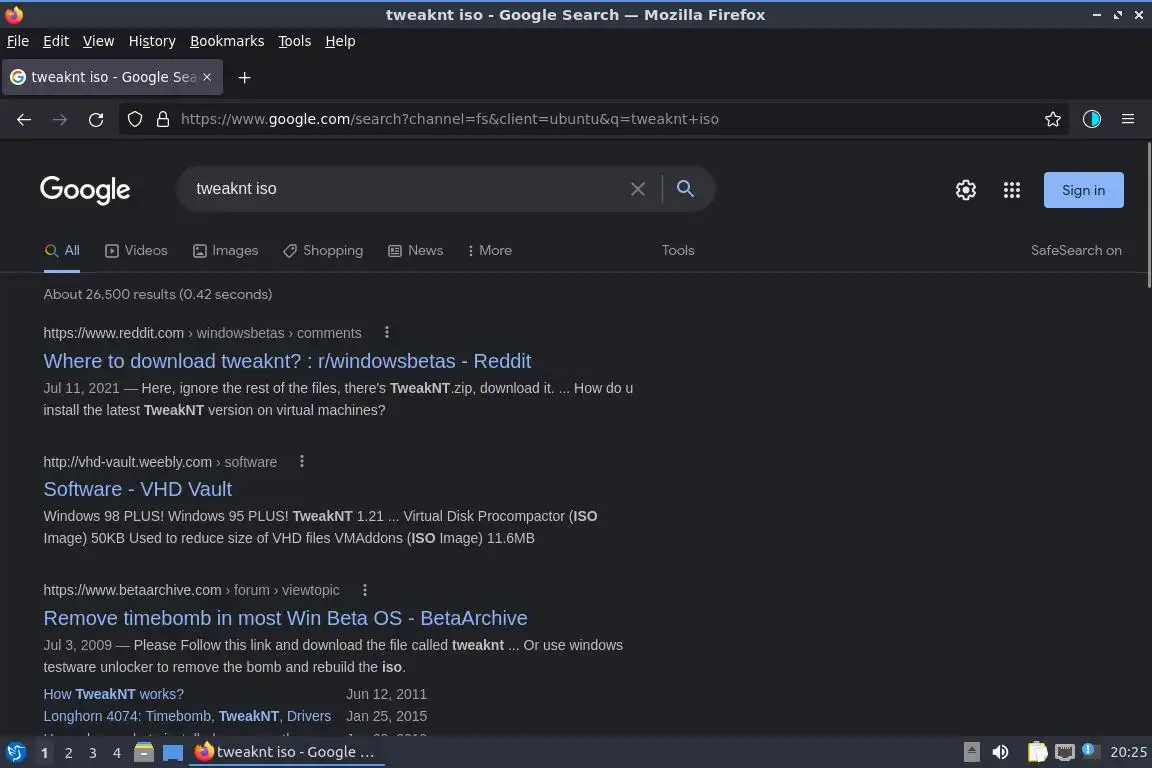This screenshot has width=1152, height=768.
Task: Open the View menu
Action: [x=98, y=41]
